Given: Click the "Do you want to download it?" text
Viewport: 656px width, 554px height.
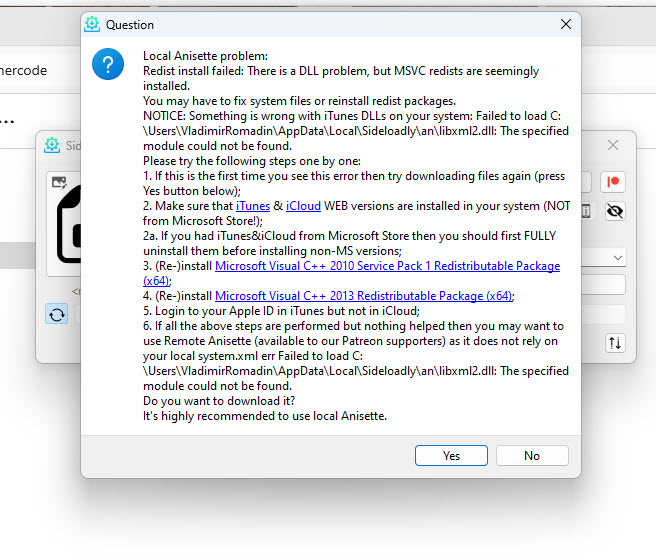Looking at the screenshot, I should (219, 401).
